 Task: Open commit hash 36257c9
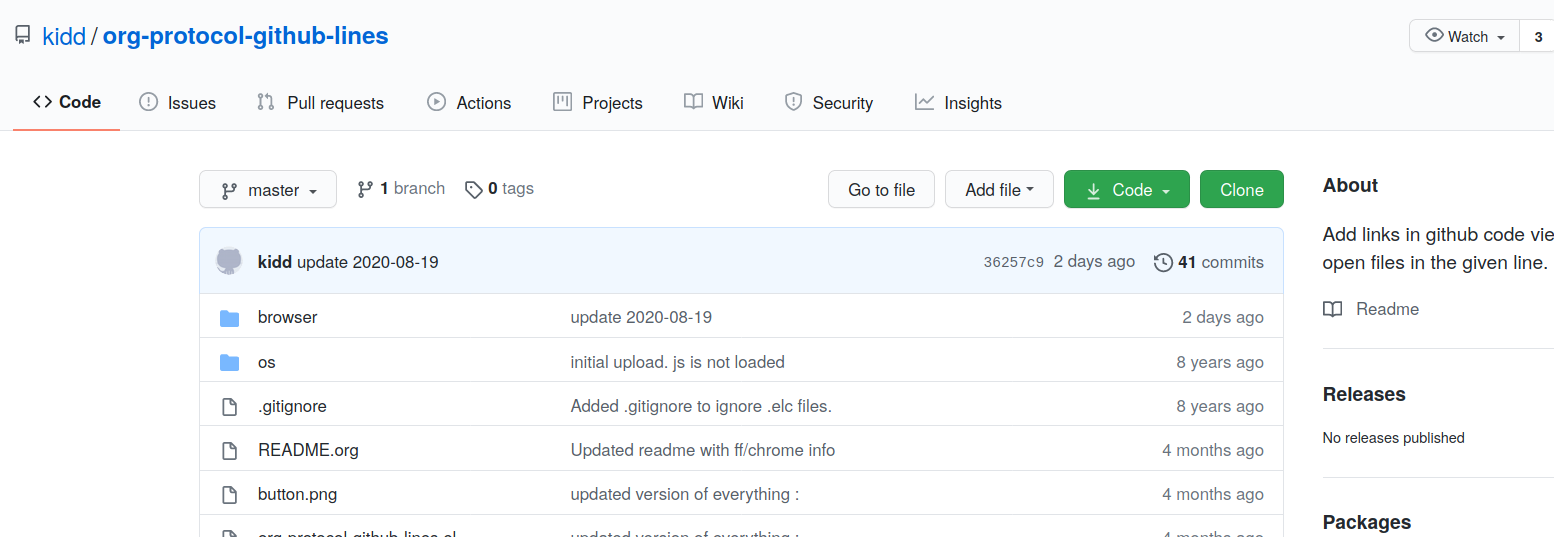1014,262
